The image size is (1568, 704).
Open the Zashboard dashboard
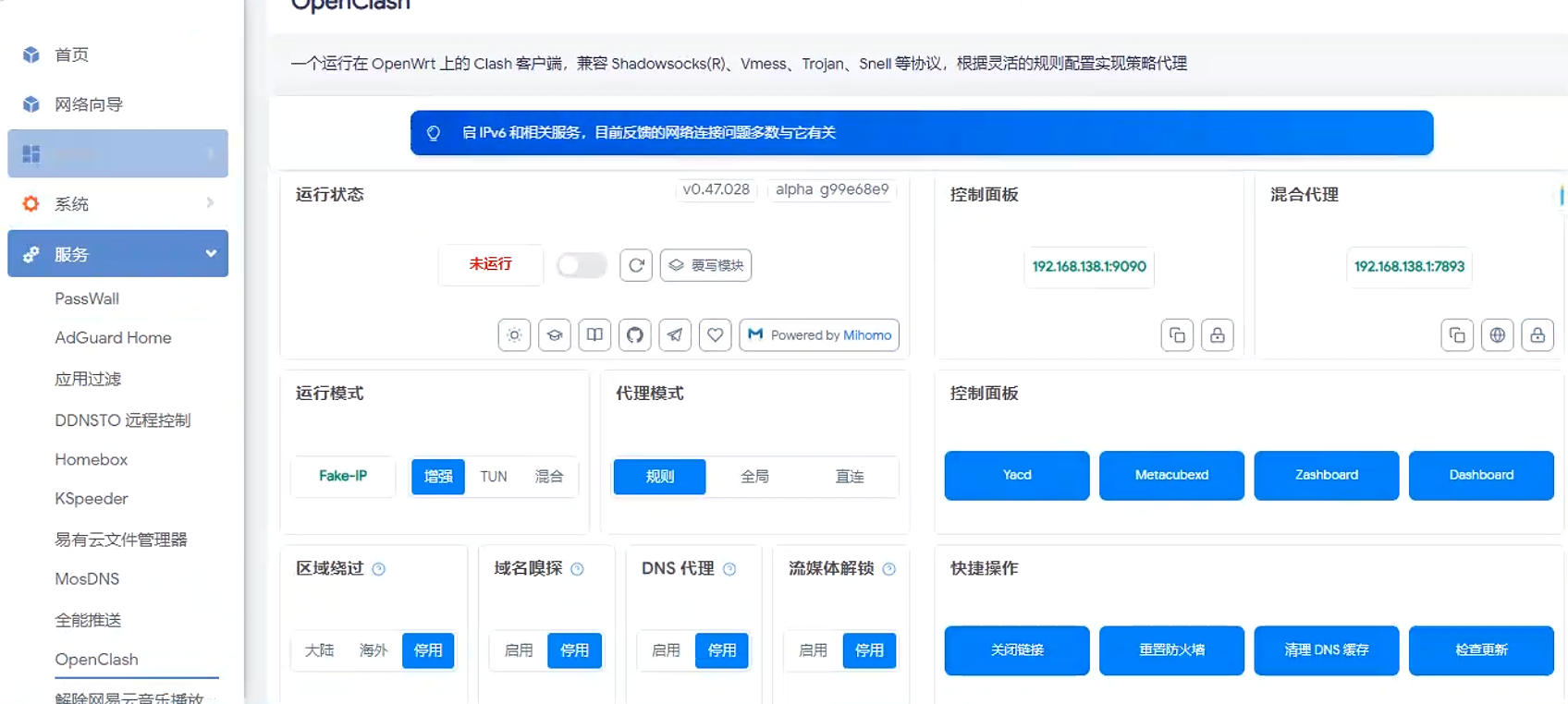coord(1327,476)
